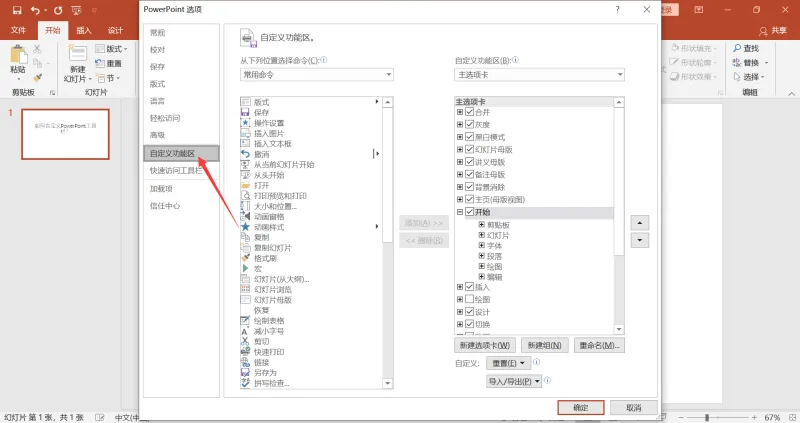Collapse the 开始 node in the tabs tree
This screenshot has width=800, height=423.
(460, 212)
